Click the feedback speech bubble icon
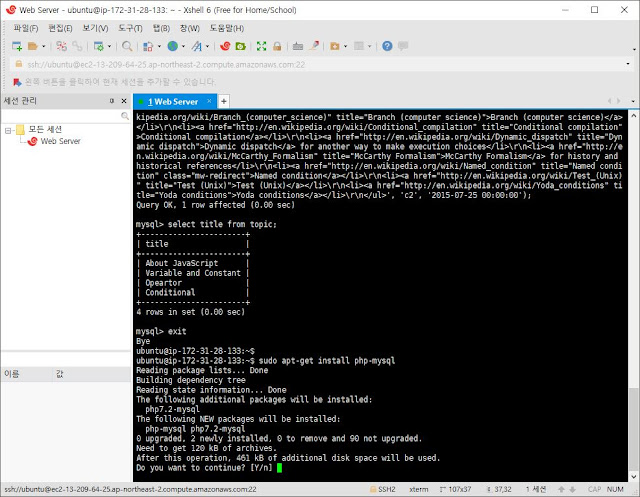This screenshot has height=497, width=640. tap(403, 46)
